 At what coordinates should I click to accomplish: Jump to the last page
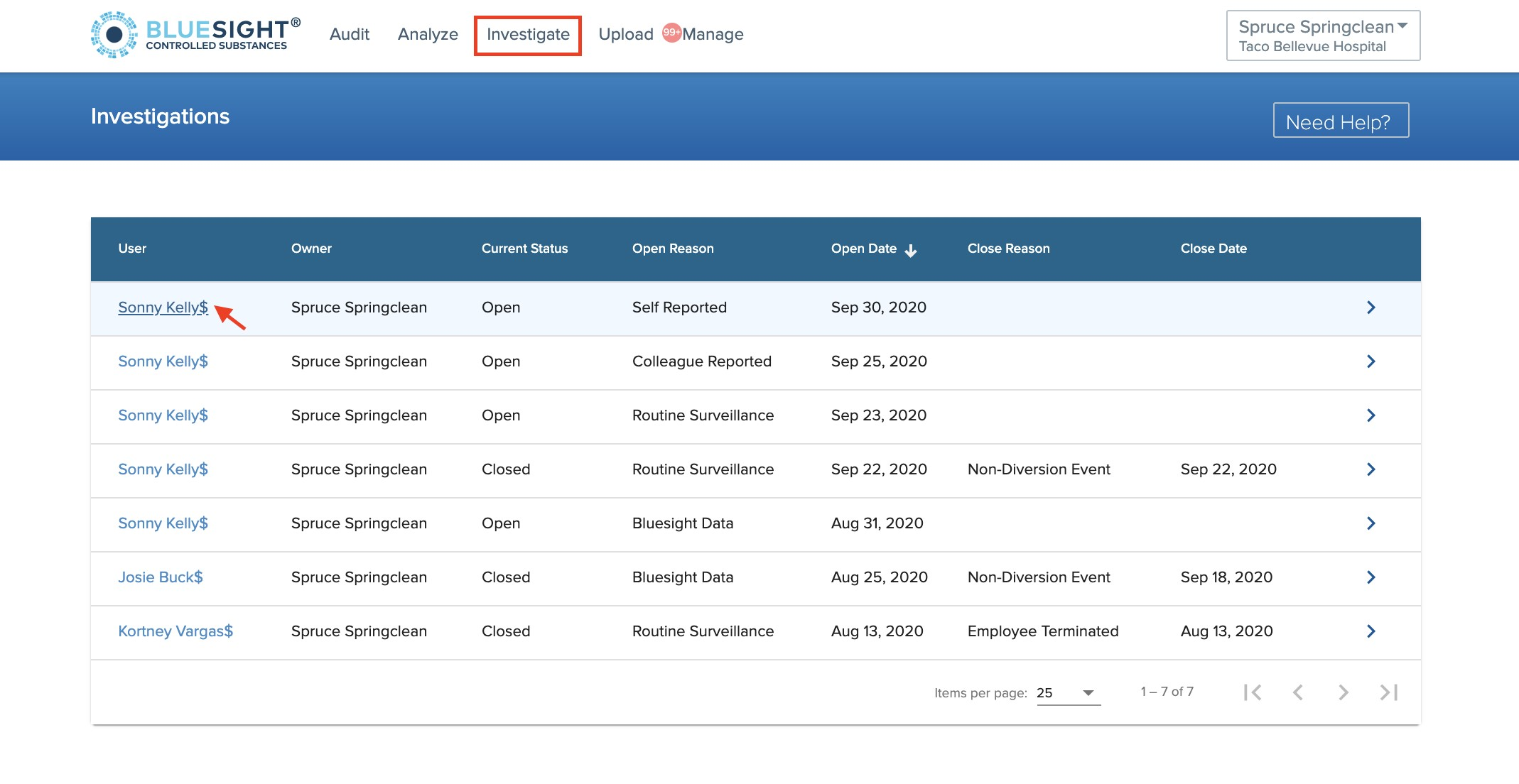(1388, 692)
